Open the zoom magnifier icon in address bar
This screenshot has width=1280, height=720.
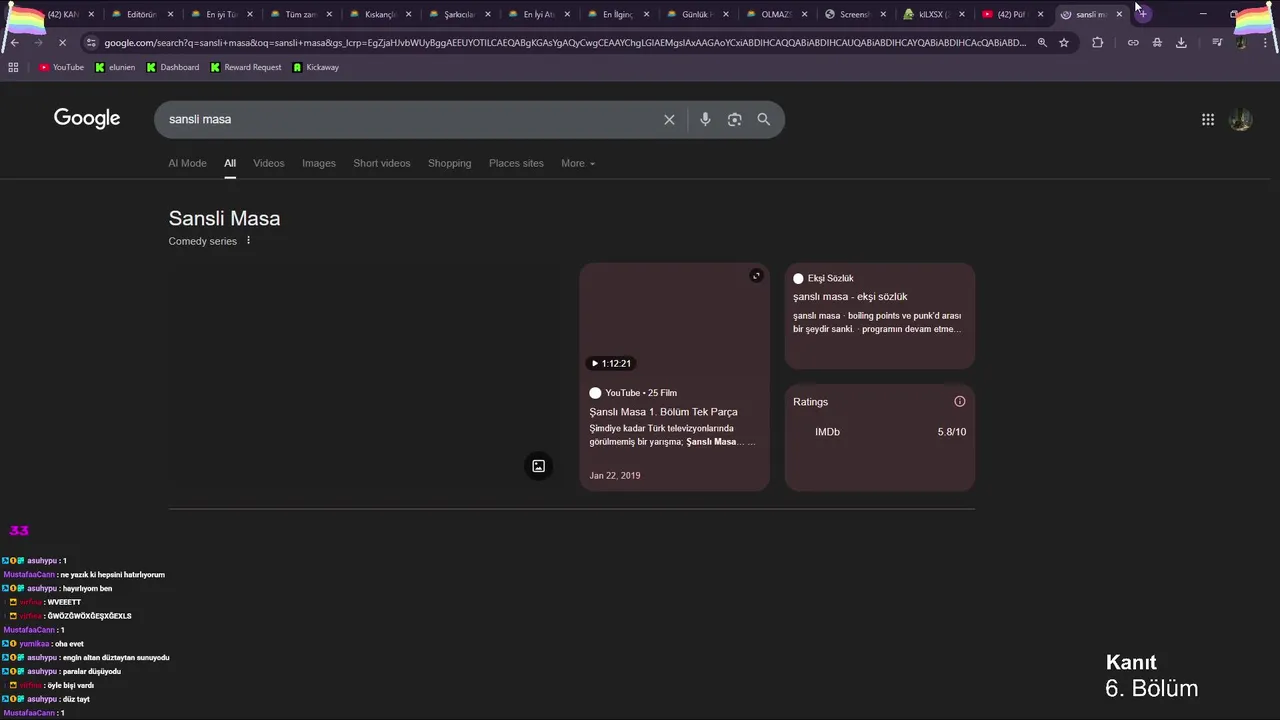tap(1042, 43)
